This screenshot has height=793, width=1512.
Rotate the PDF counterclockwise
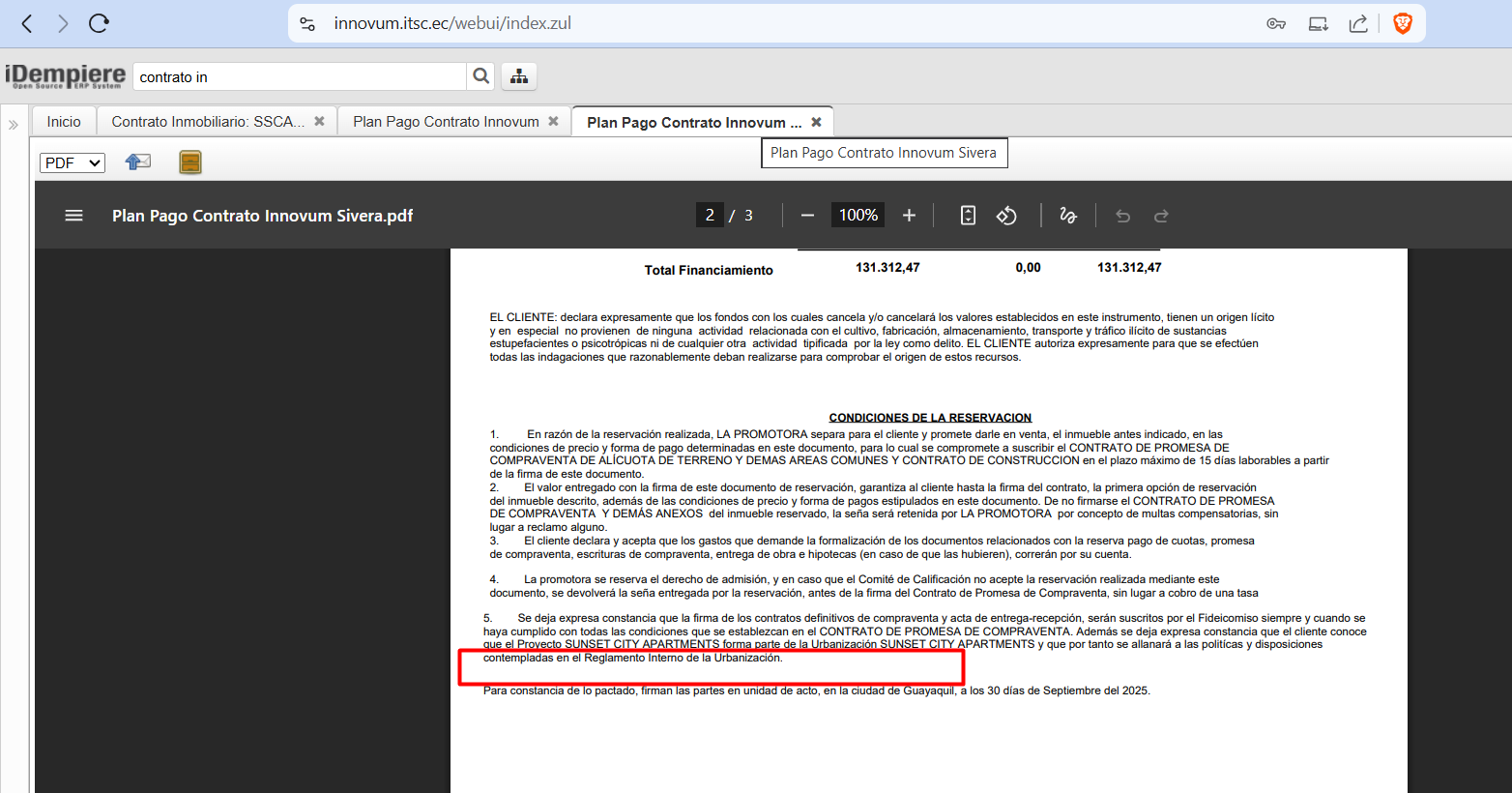(1006, 216)
